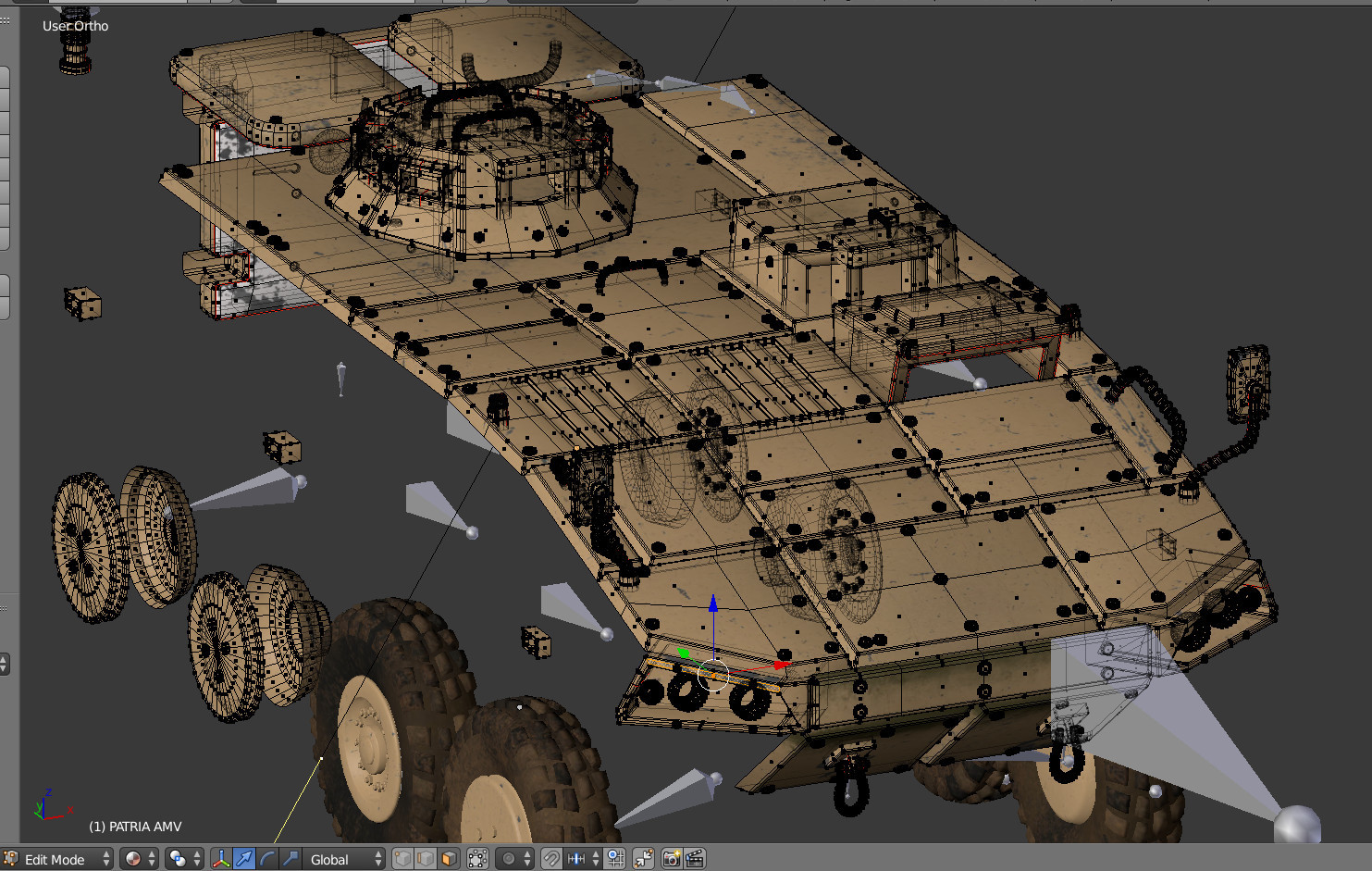Click the 'User Ortho' view label

[75, 26]
